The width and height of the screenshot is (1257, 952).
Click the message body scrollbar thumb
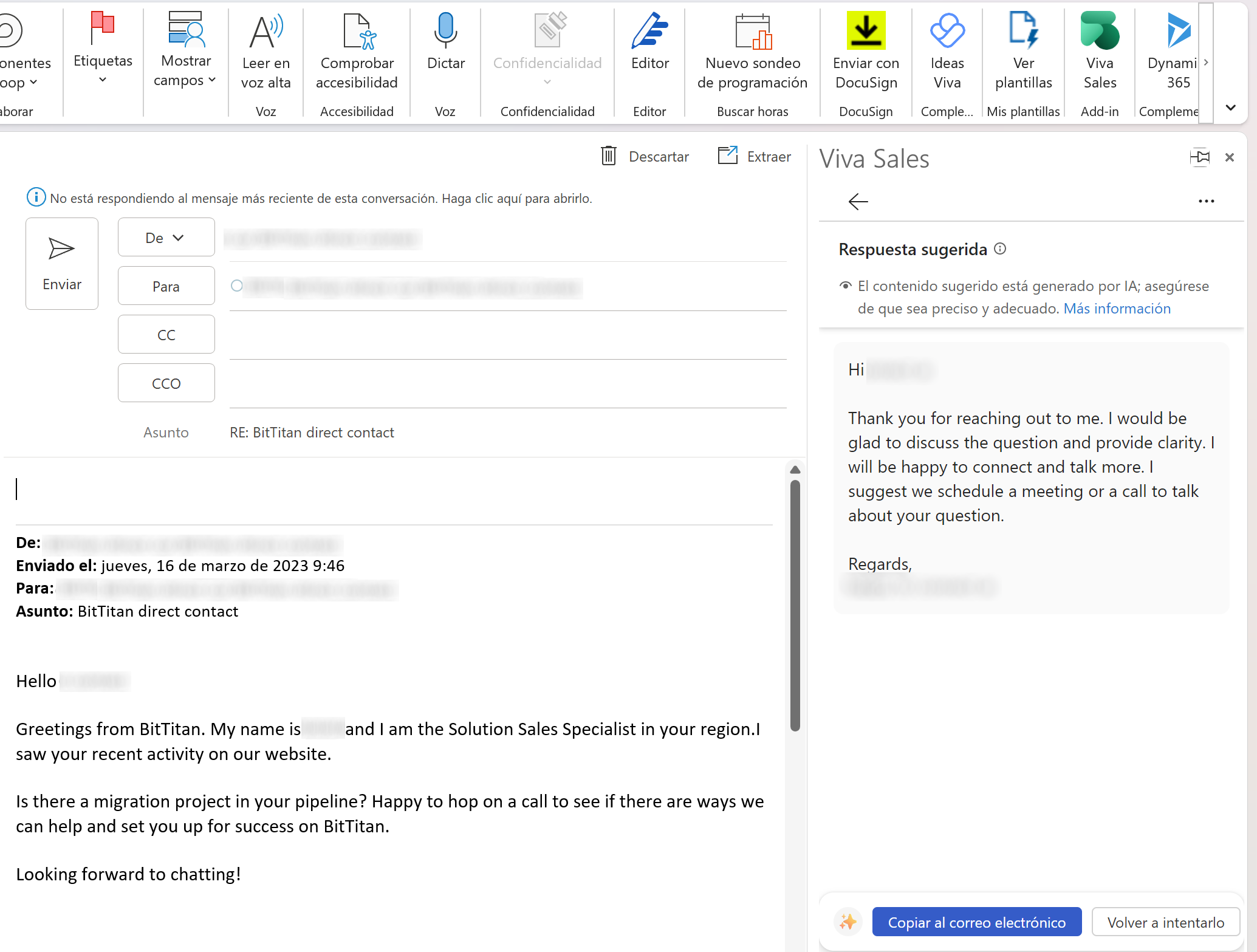click(x=795, y=604)
